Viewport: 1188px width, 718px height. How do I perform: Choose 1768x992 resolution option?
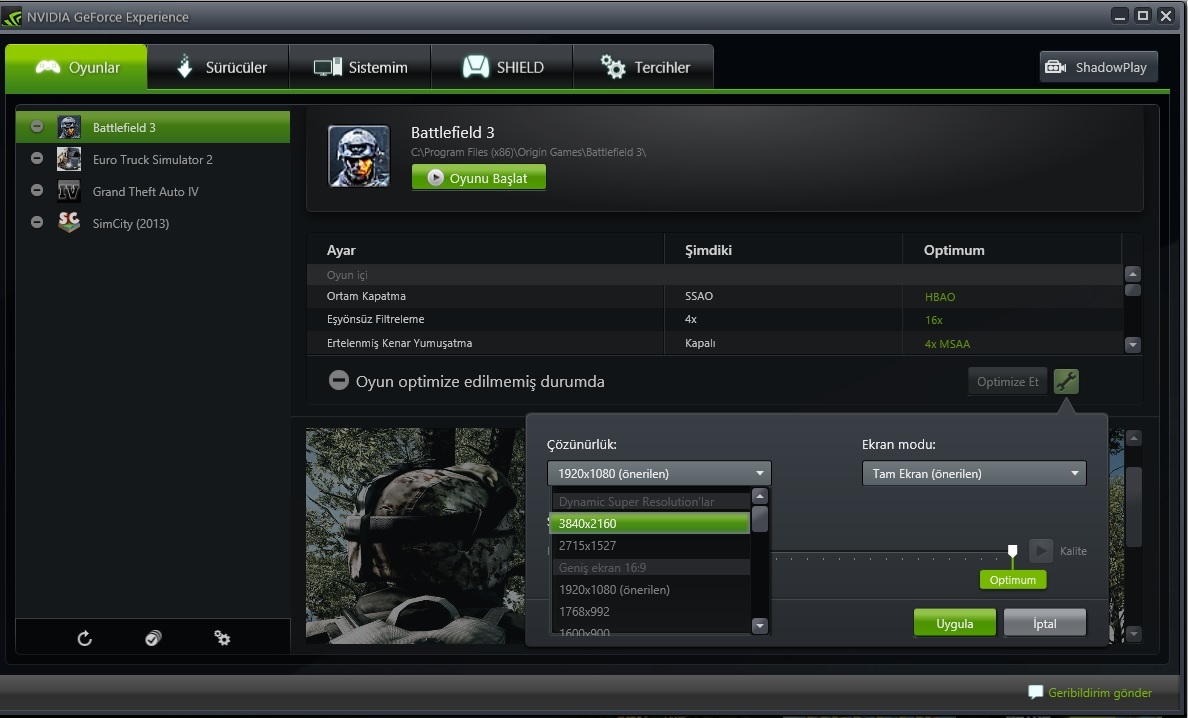651,611
